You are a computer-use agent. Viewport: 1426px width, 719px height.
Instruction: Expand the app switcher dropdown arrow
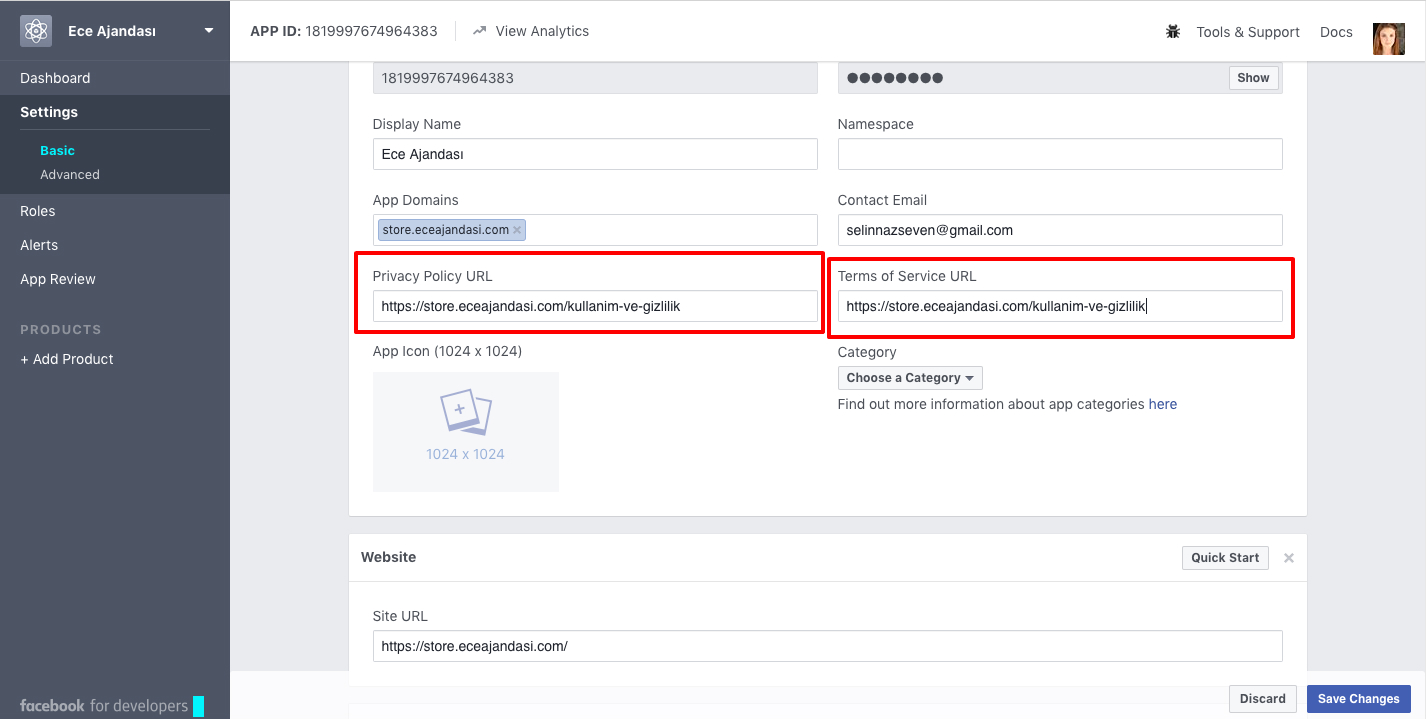209,30
